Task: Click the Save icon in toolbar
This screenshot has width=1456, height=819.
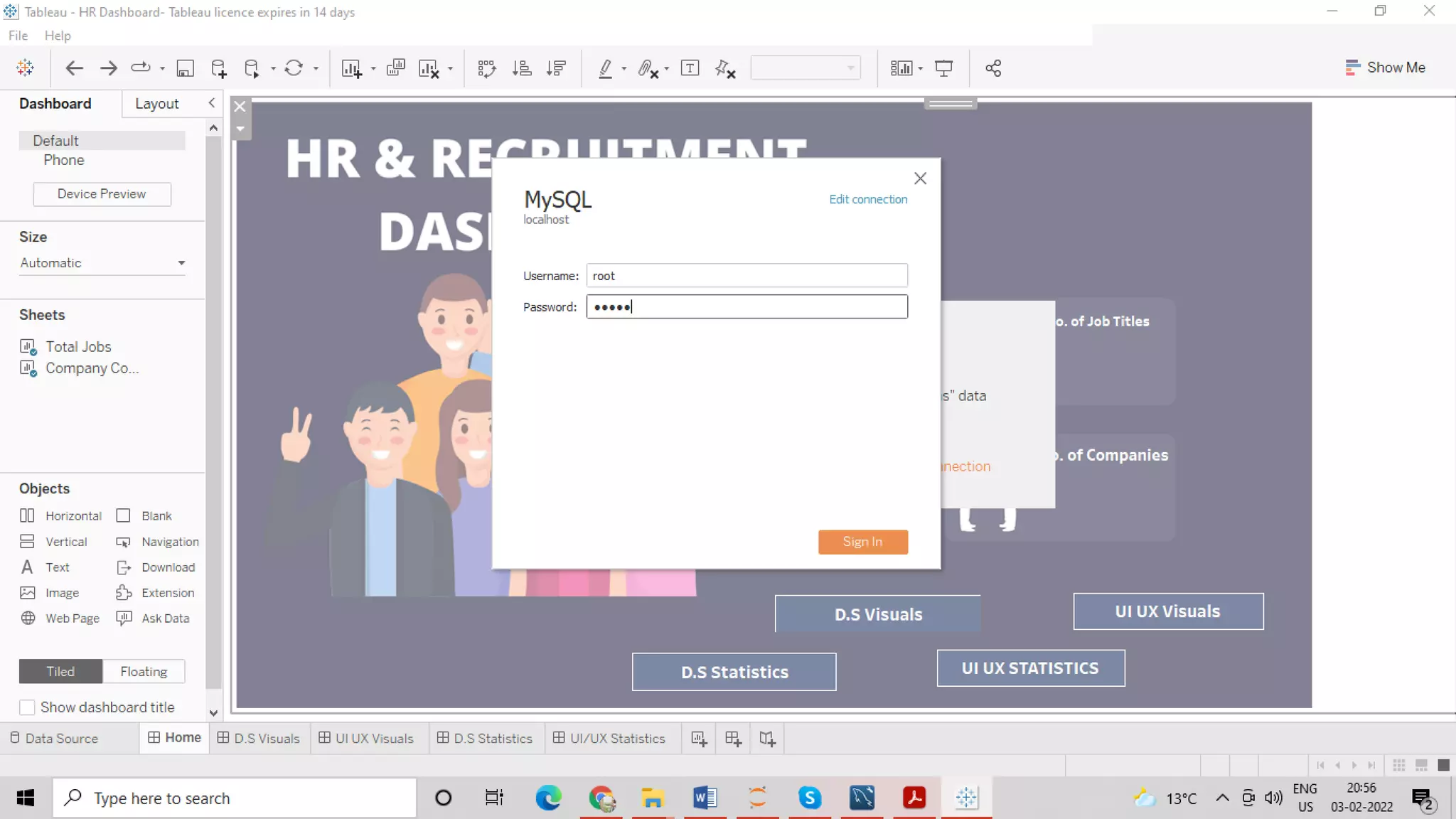Action: 185,68
